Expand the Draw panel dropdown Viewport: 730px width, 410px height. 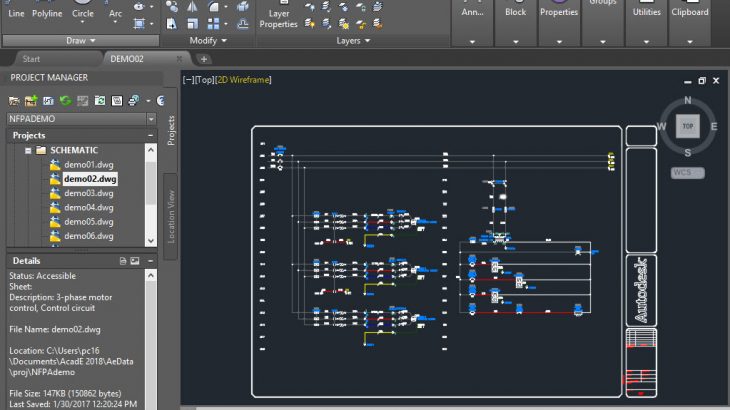click(x=81, y=41)
